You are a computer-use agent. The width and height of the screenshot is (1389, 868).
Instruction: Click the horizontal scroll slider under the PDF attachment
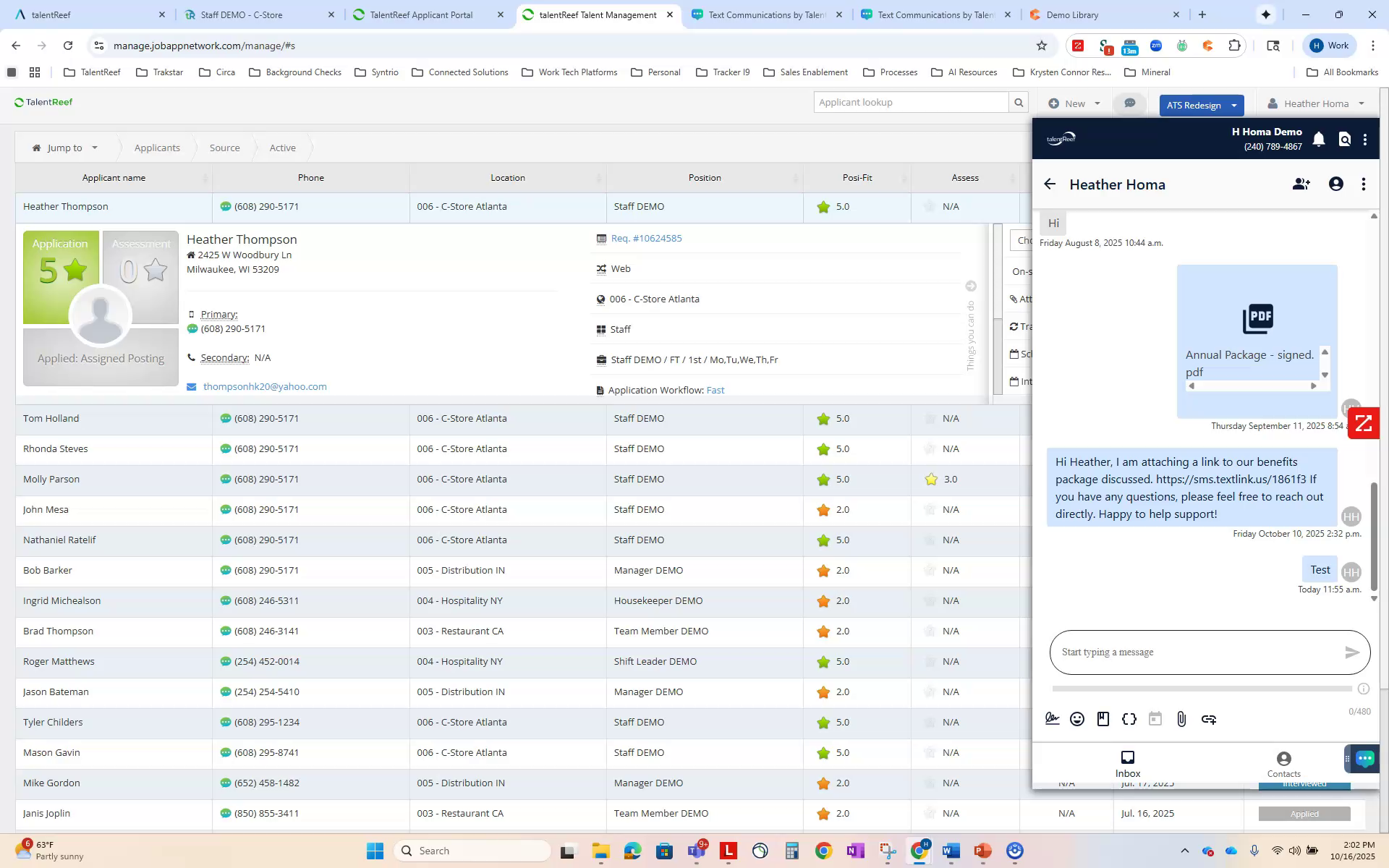[x=1252, y=386]
